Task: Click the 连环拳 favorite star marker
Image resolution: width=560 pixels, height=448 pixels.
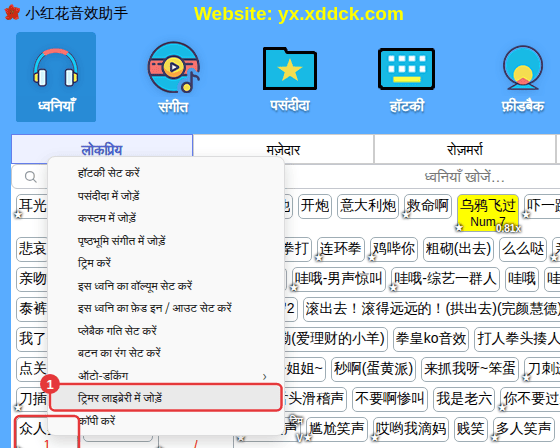Action: tap(319, 258)
